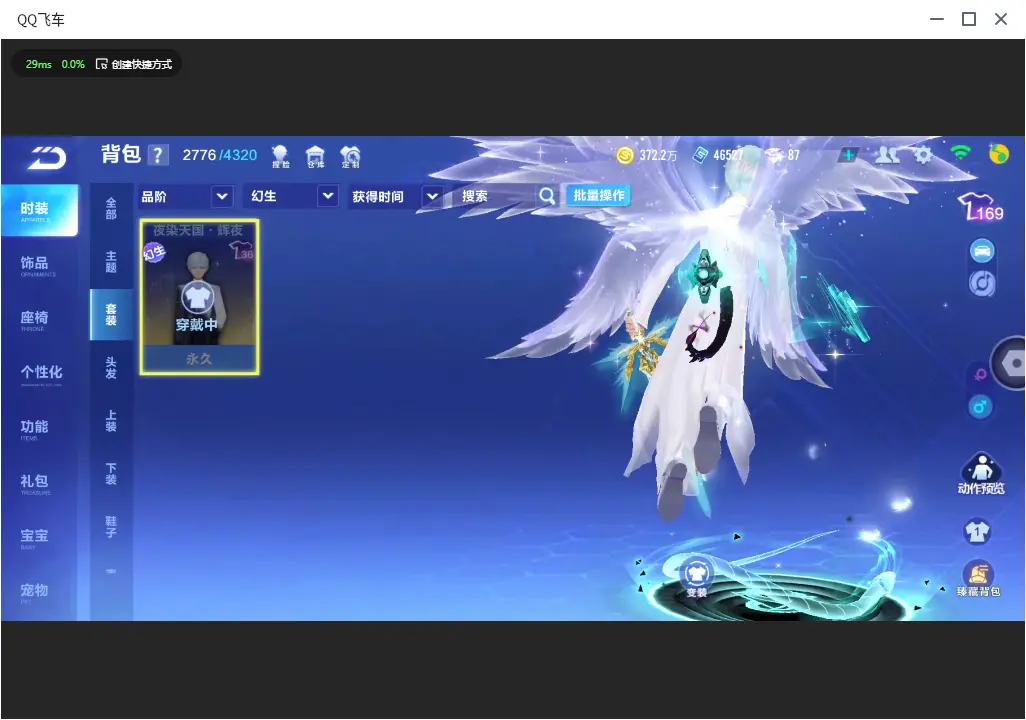Viewport: 1026px width, 720px height.
Task: Click the 29ms latency readout
Action: [x=39, y=64]
